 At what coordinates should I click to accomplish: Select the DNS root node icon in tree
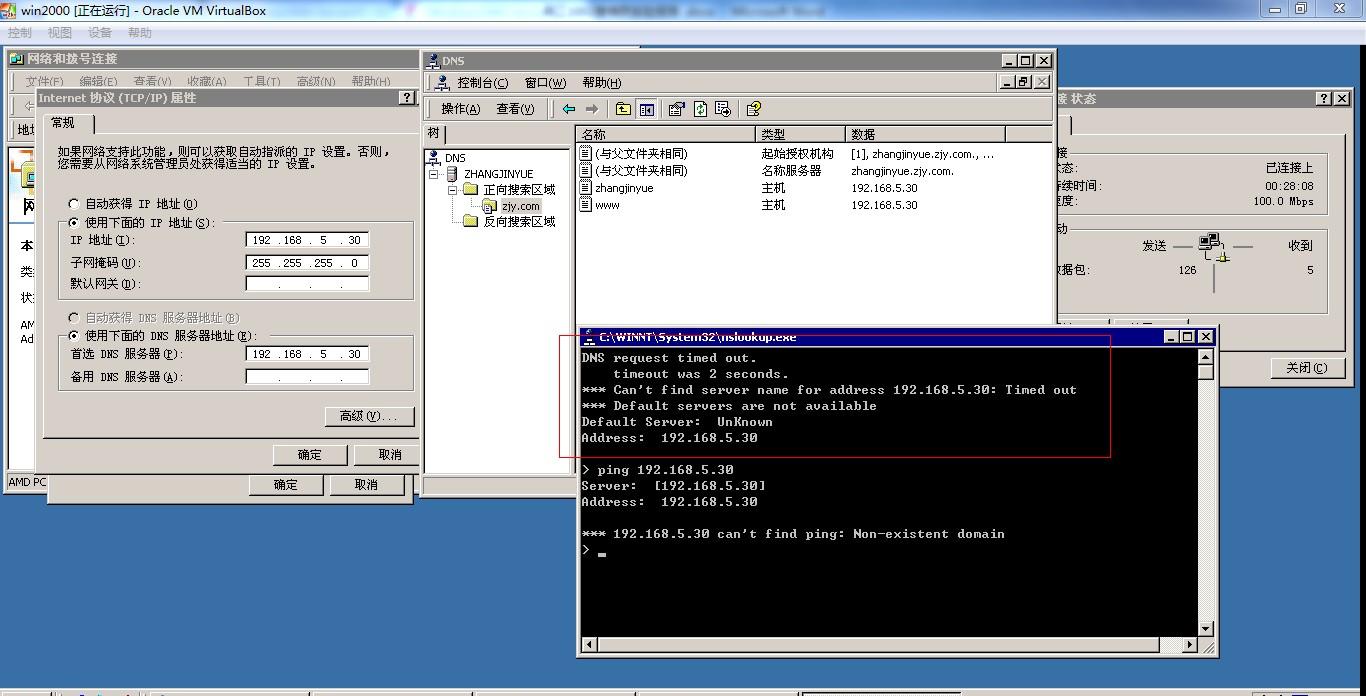click(x=434, y=158)
